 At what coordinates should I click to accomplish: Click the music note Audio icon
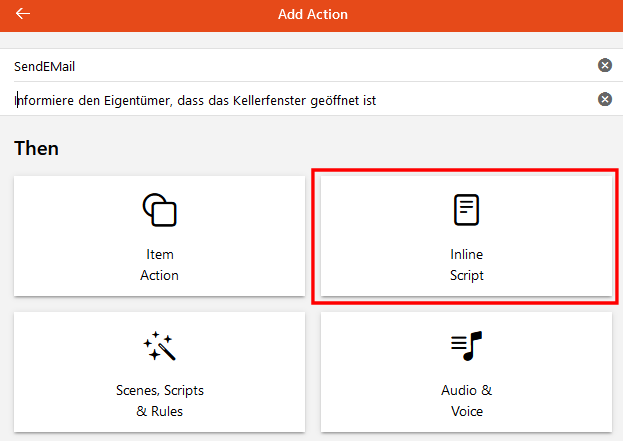click(x=466, y=346)
